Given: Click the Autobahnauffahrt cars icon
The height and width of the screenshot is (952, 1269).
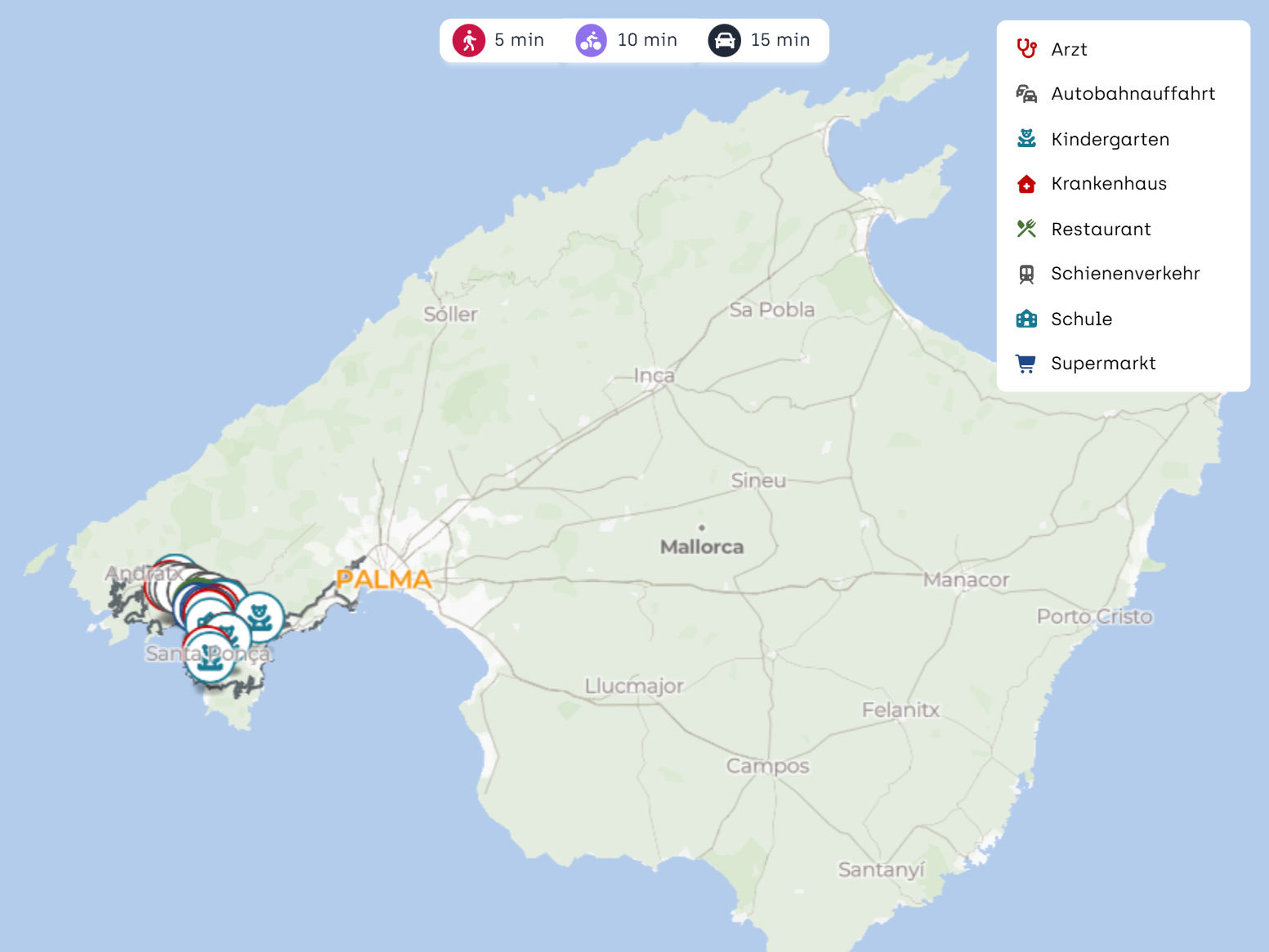Looking at the screenshot, I should [1026, 94].
